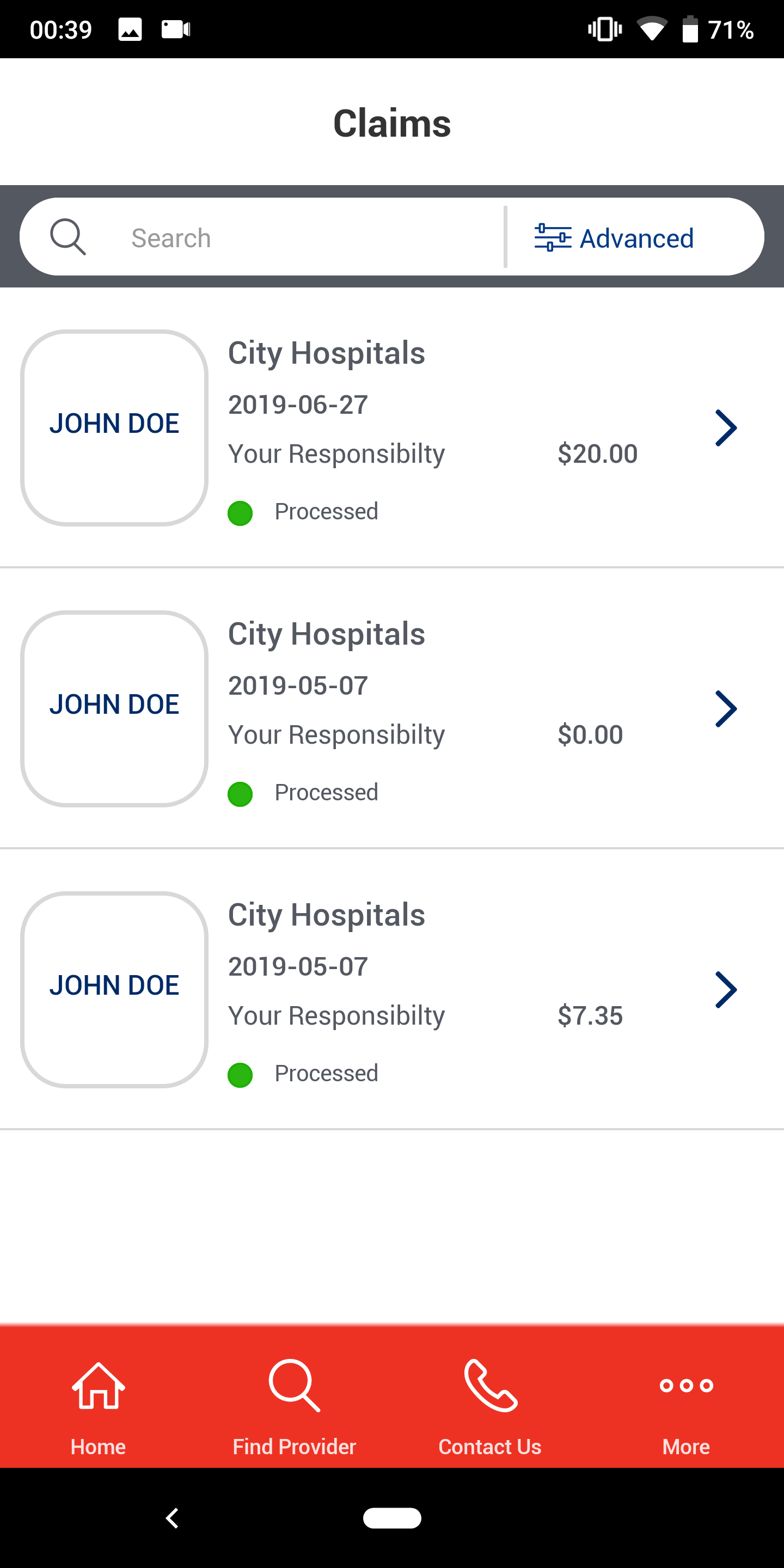Image resolution: width=784 pixels, height=1568 pixels.
Task: Tap the green Processed dot on $20.00 claim
Action: point(240,513)
